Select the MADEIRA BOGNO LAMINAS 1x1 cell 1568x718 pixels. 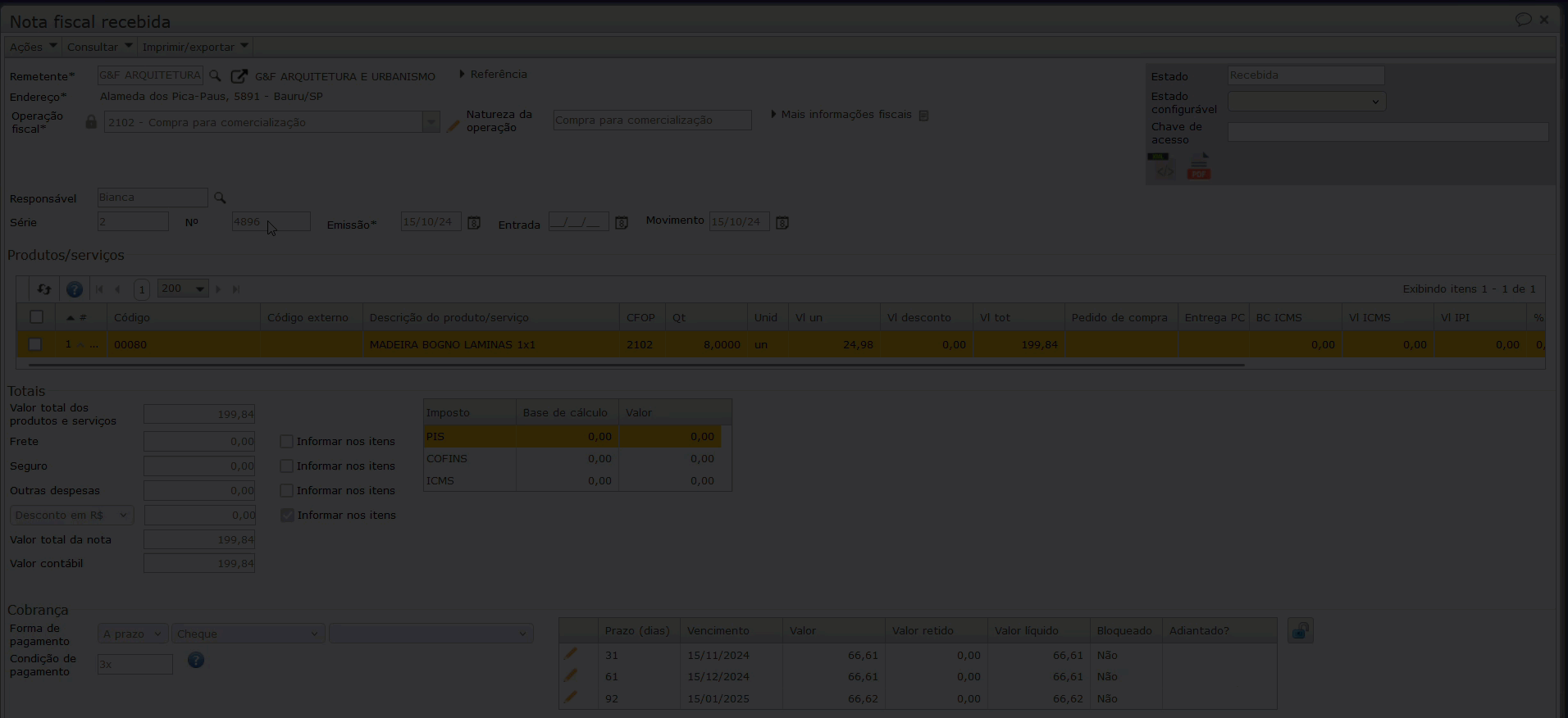click(x=491, y=345)
